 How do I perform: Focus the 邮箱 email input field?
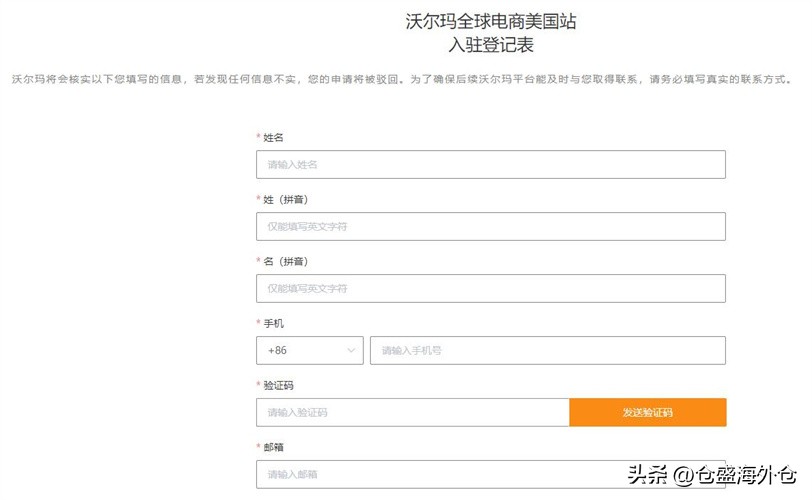pos(490,474)
